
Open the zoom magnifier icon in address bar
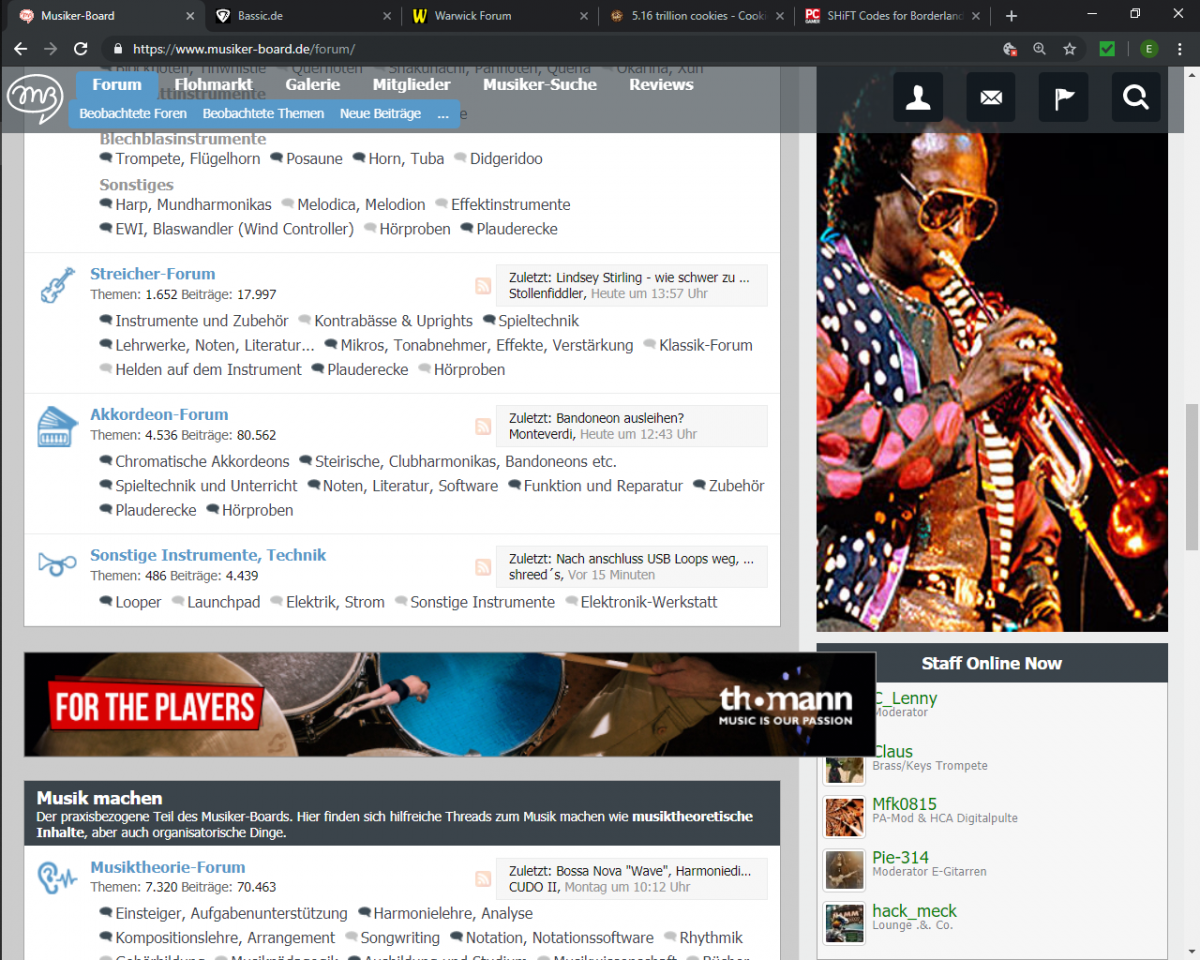tap(1039, 48)
